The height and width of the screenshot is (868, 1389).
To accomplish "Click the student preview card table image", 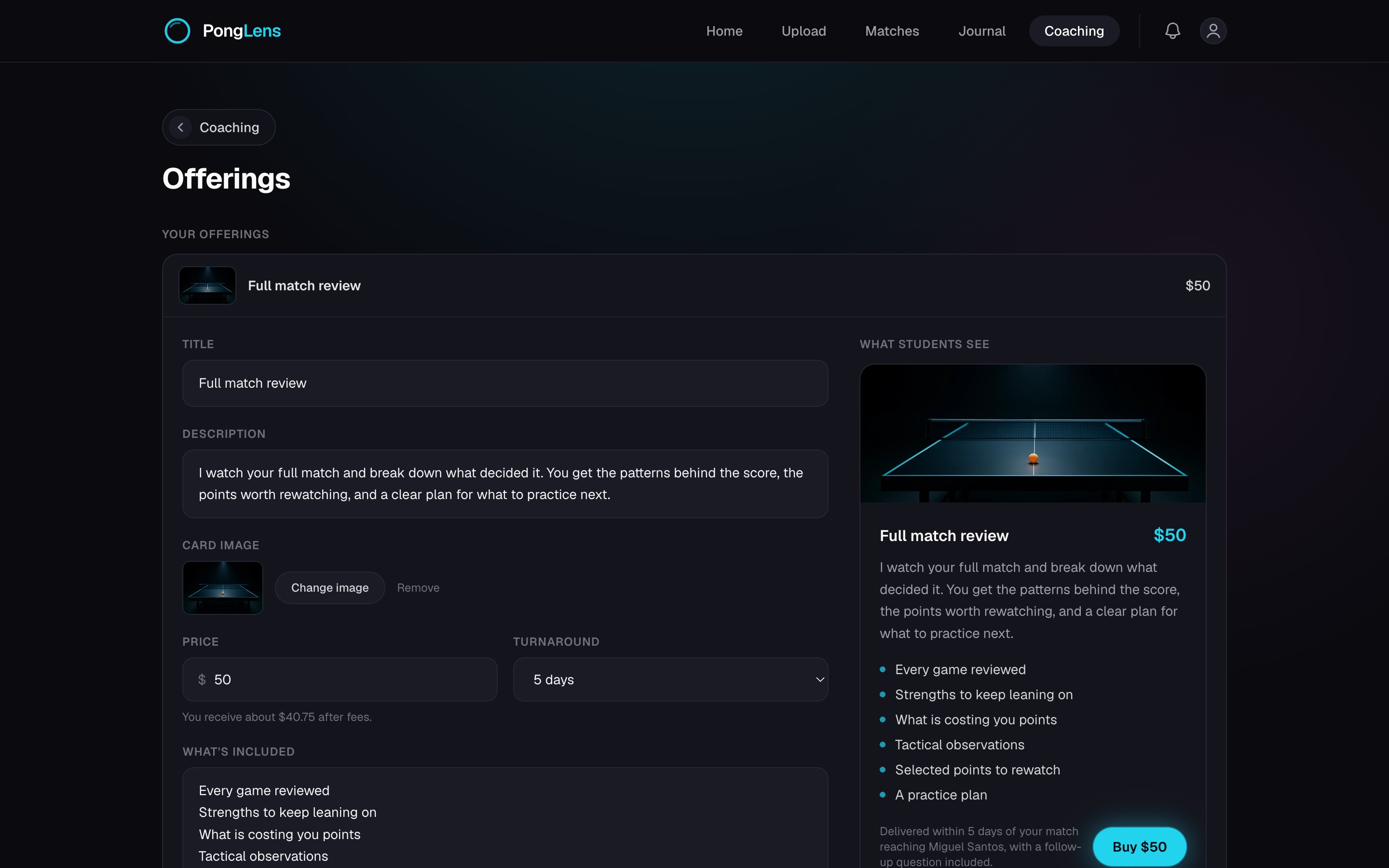I will pos(1032,434).
